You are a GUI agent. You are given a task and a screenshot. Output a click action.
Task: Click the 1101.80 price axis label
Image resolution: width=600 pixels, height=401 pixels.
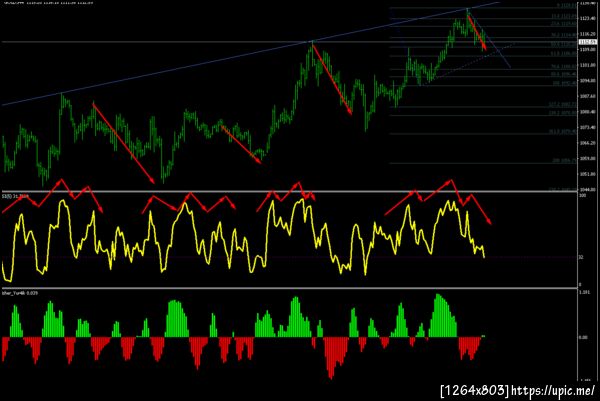(588, 65)
